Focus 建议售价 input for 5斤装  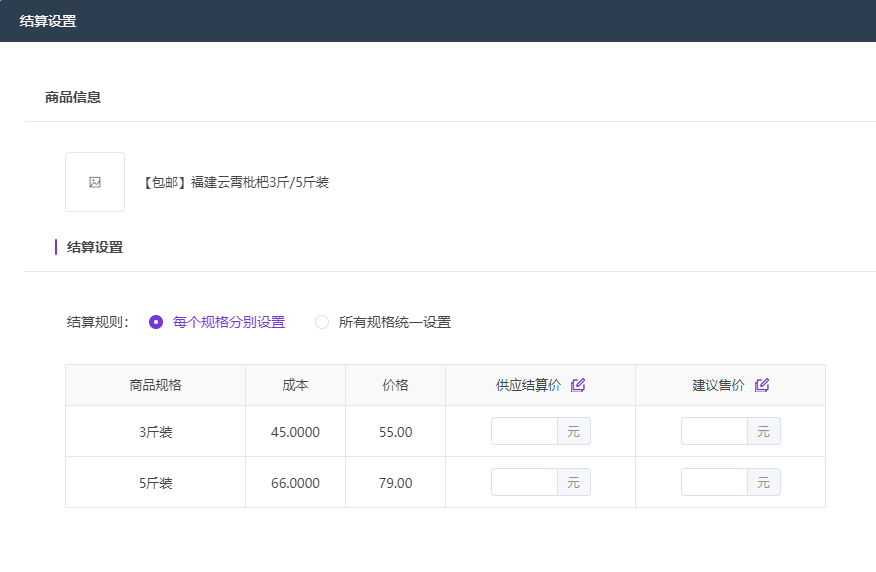(714, 482)
